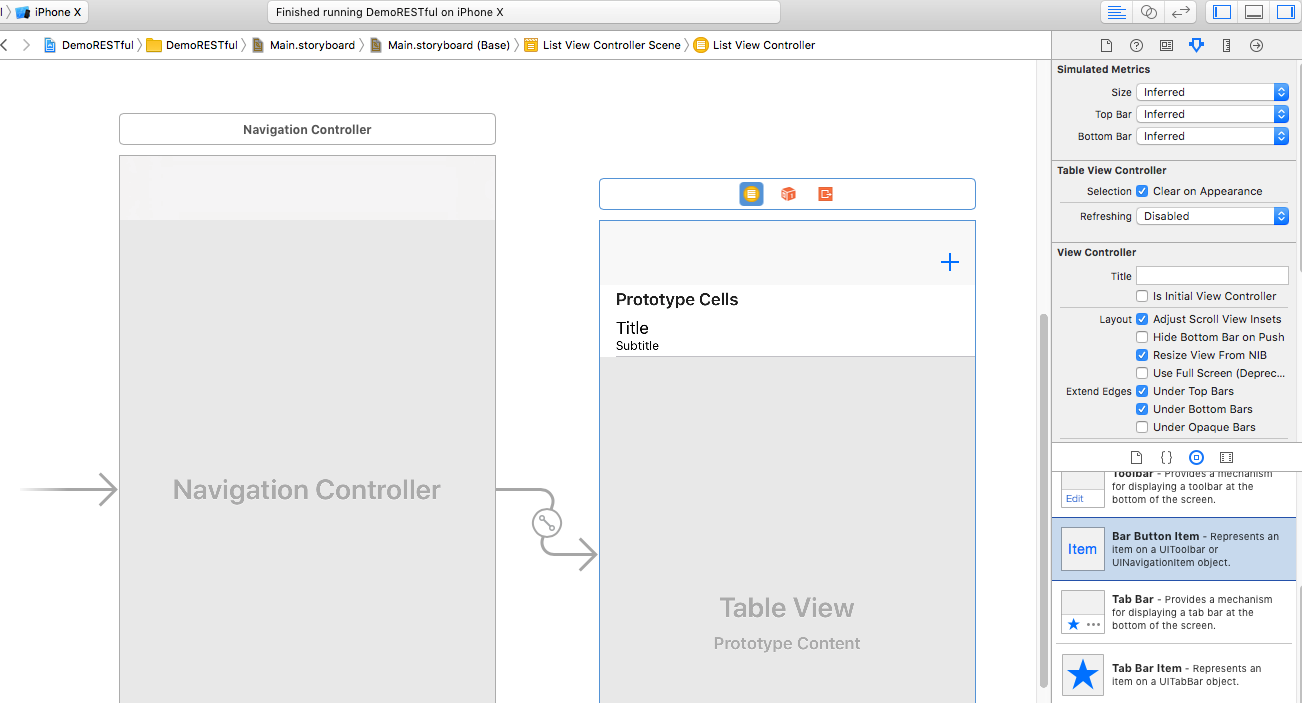
Task: Open the iPhone X device selector
Action: pyautogui.click(x=51, y=12)
